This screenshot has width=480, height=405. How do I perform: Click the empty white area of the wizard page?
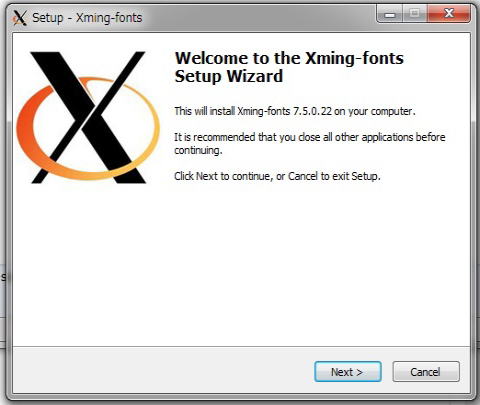(241, 267)
